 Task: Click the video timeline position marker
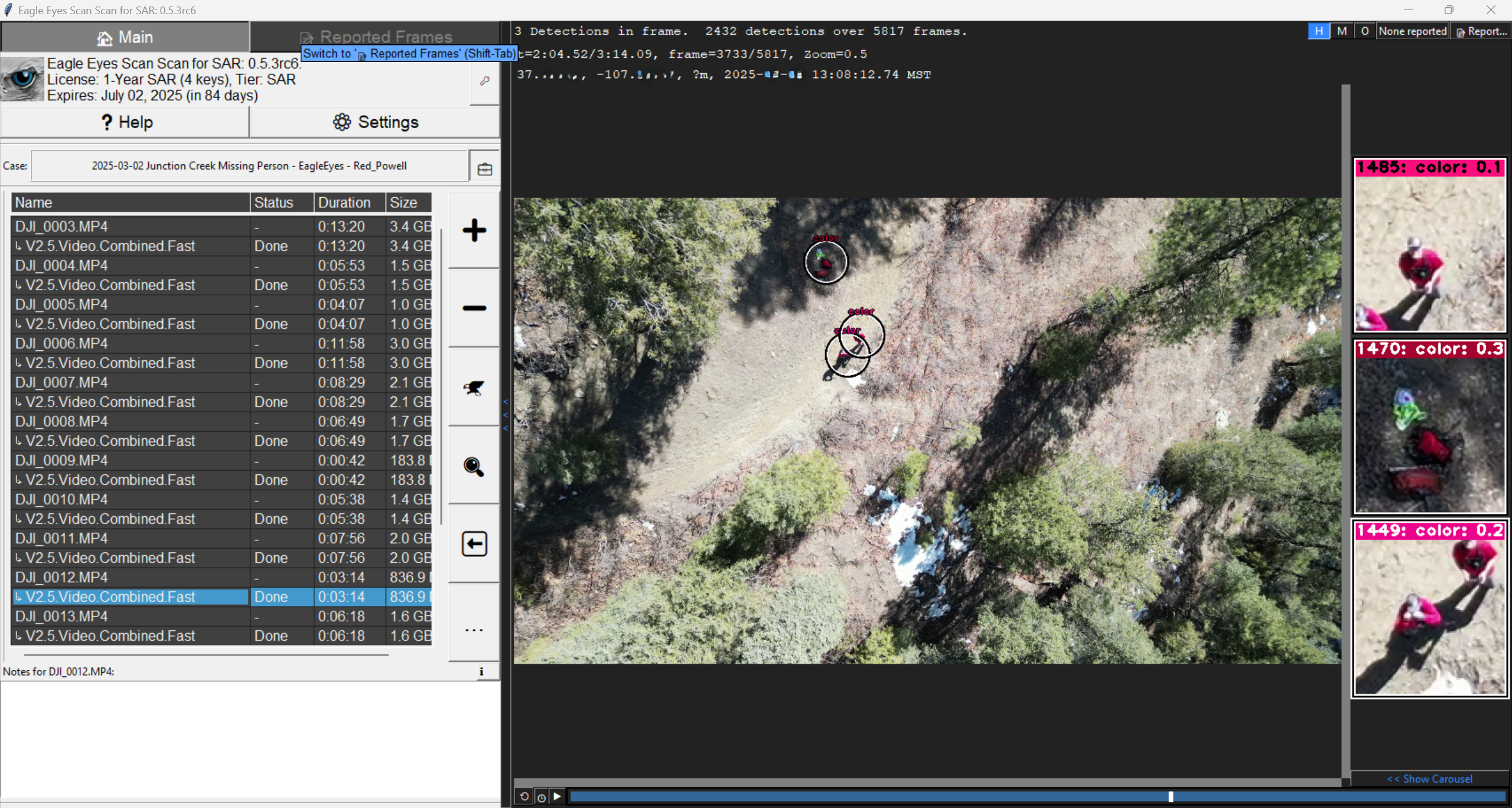(x=1171, y=797)
